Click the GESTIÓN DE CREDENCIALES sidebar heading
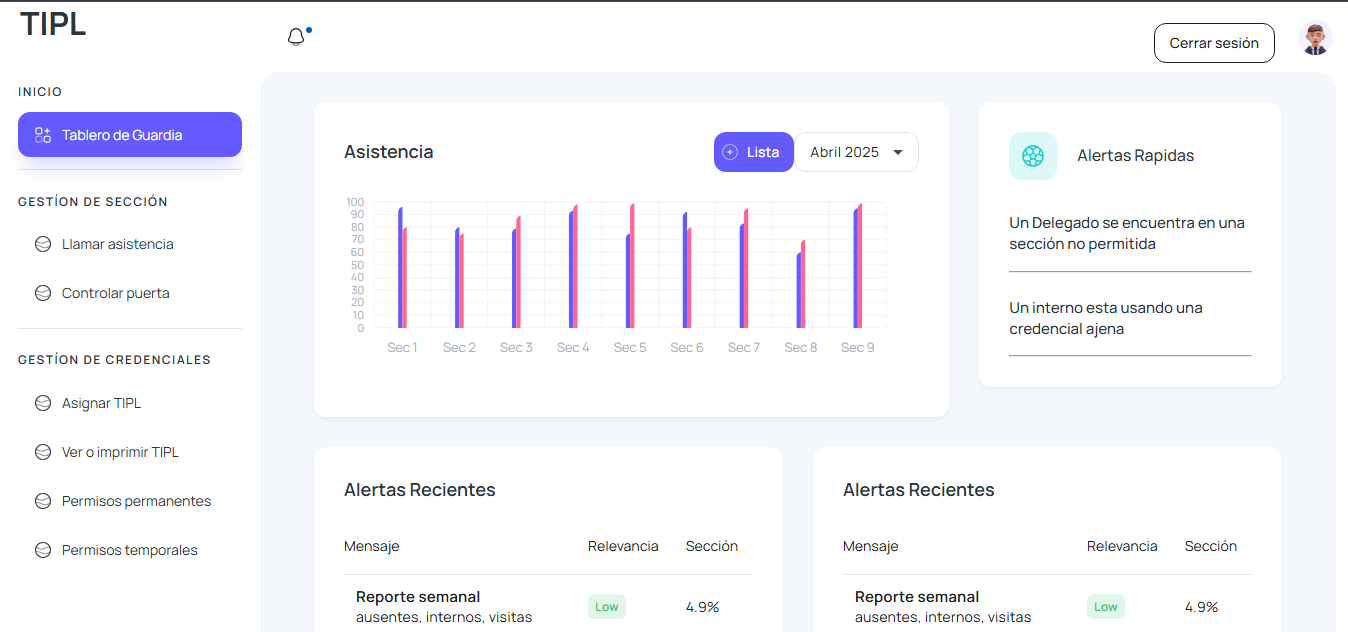This screenshot has width=1348, height=632. click(x=114, y=360)
